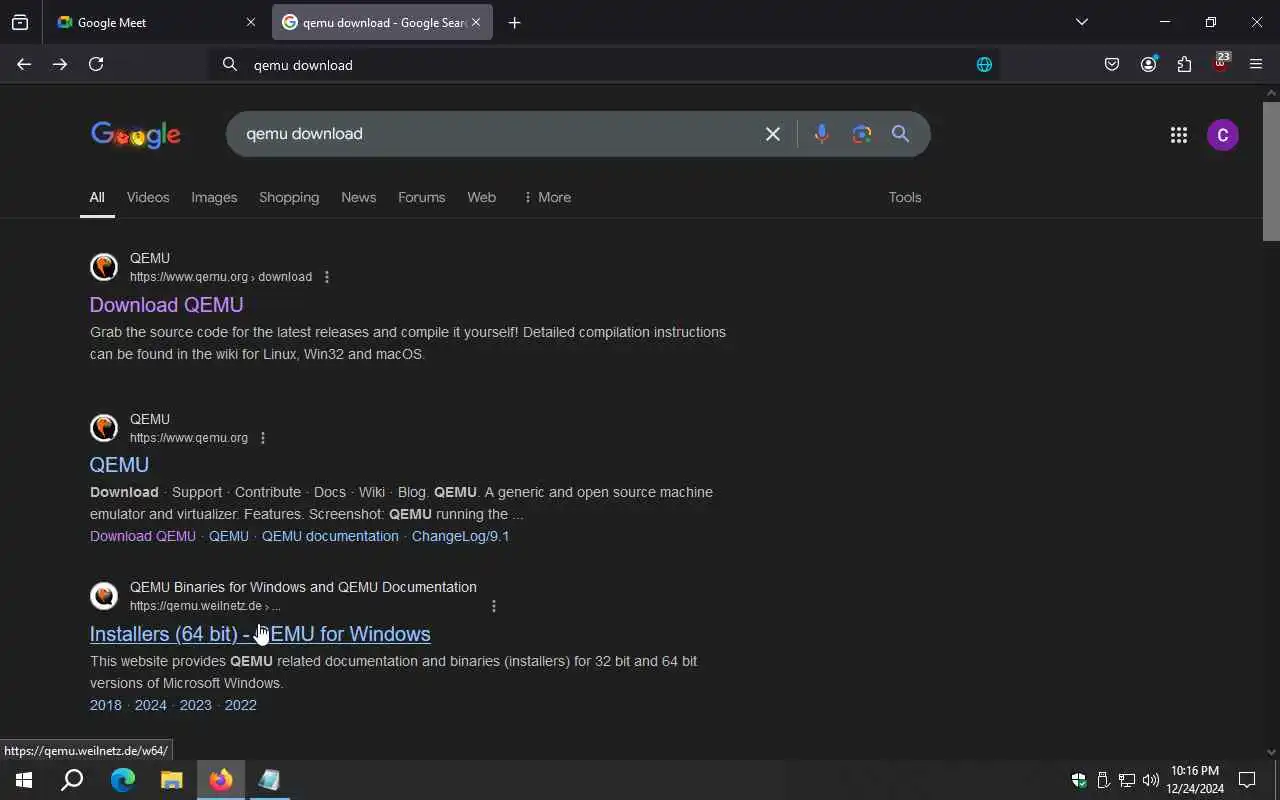Screen dimensions: 1280x800
Task: Open the search Tools options
Action: click(x=905, y=197)
